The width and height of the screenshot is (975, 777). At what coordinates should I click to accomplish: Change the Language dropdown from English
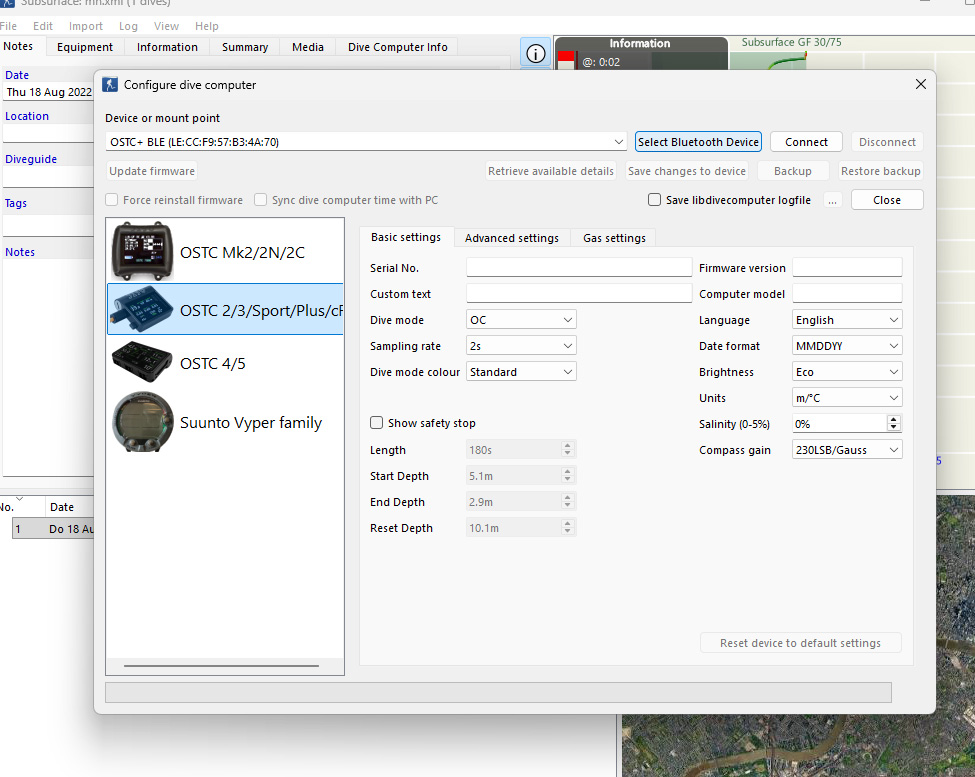tap(847, 320)
